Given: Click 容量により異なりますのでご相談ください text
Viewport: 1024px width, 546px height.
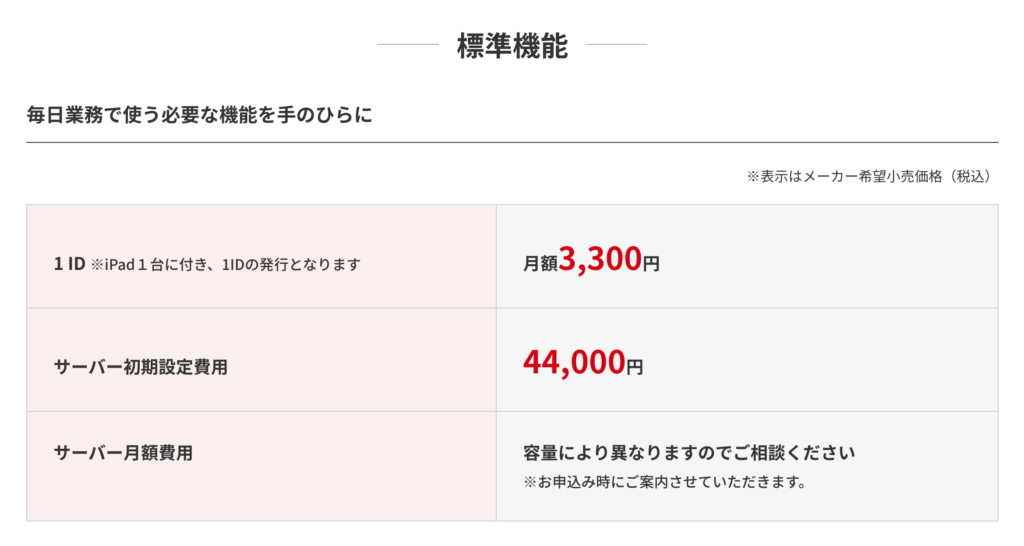Looking at the screenshot, I should coord(689,453).
